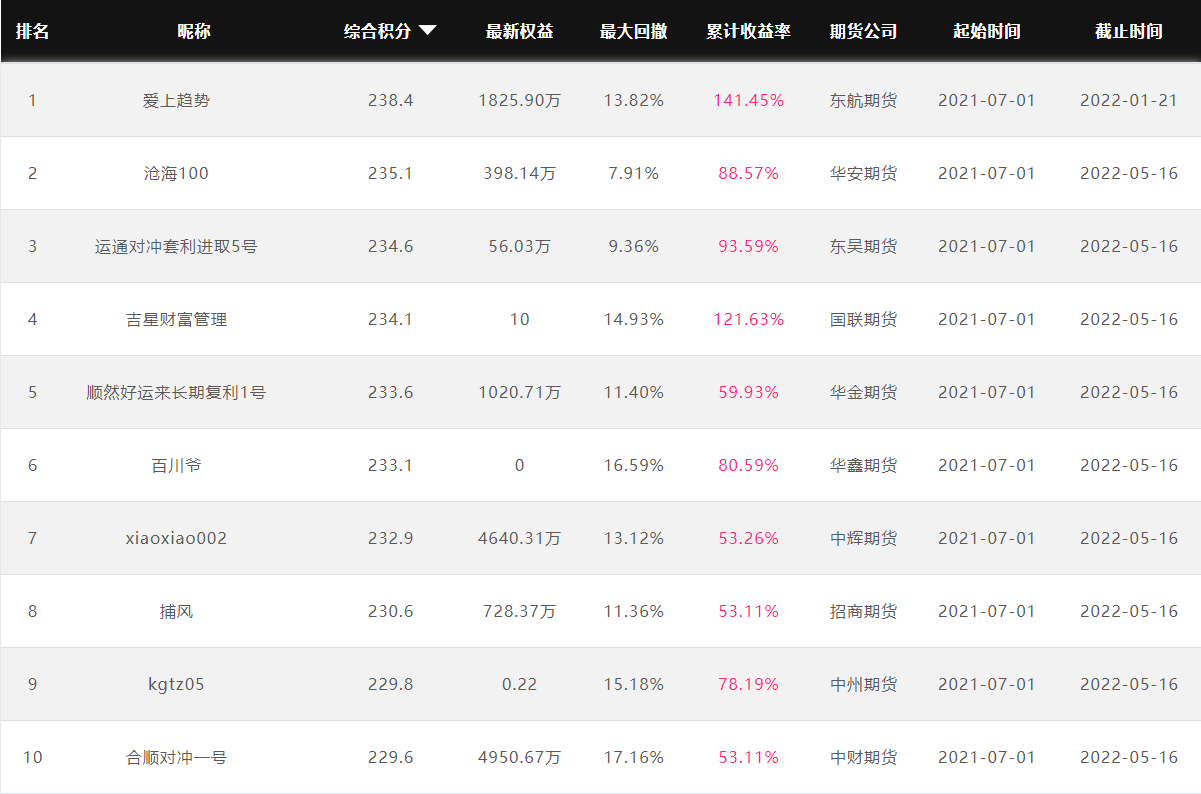
Task: Click the company 国联期货
Action: click(x=864, y=319)
